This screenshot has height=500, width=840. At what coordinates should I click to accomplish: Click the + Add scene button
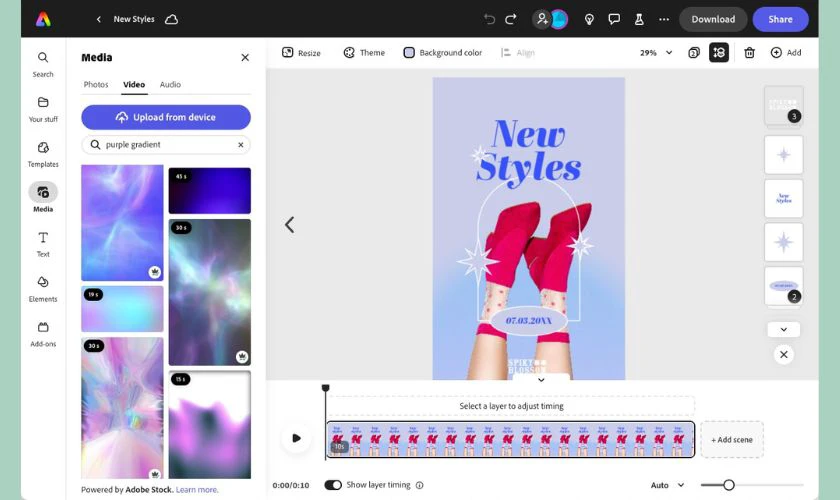[732, 439]
